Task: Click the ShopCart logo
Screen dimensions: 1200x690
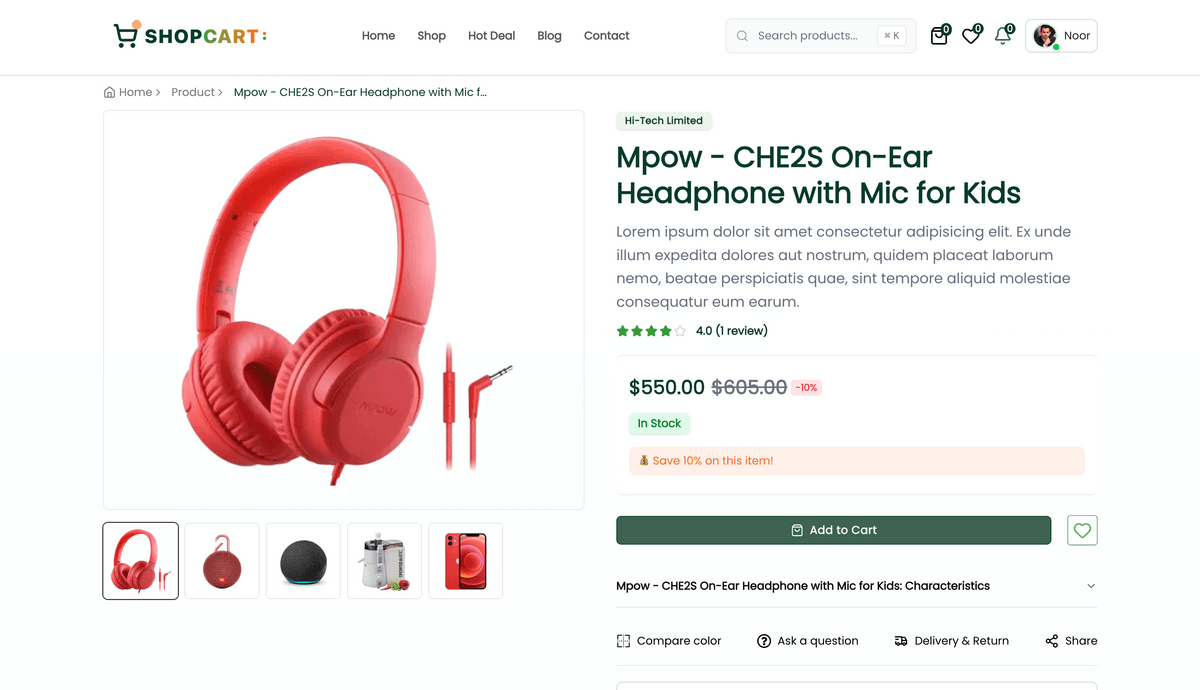Action: 190,36
